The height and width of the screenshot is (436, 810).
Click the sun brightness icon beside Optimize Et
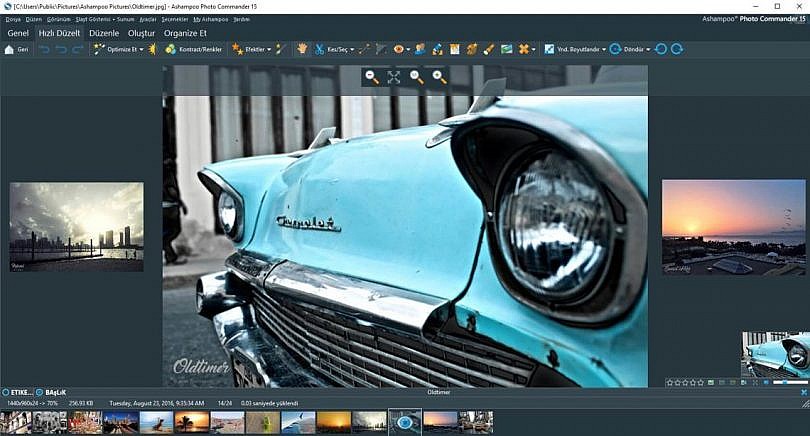click(152, 49)
